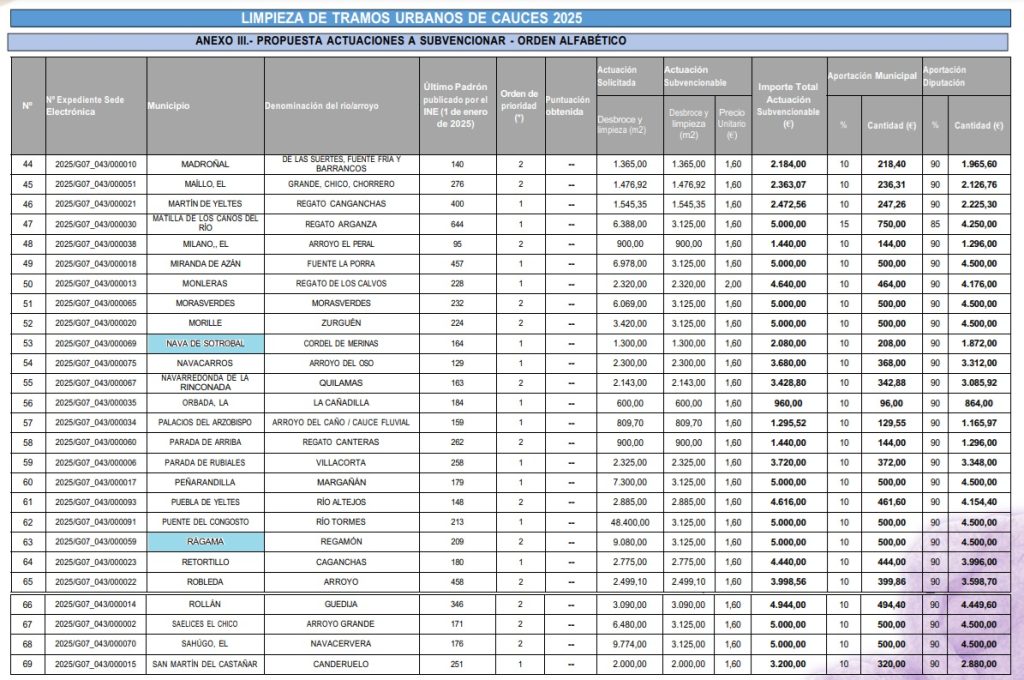Select ORBADA, LA municipality

(x=205, y=402)
